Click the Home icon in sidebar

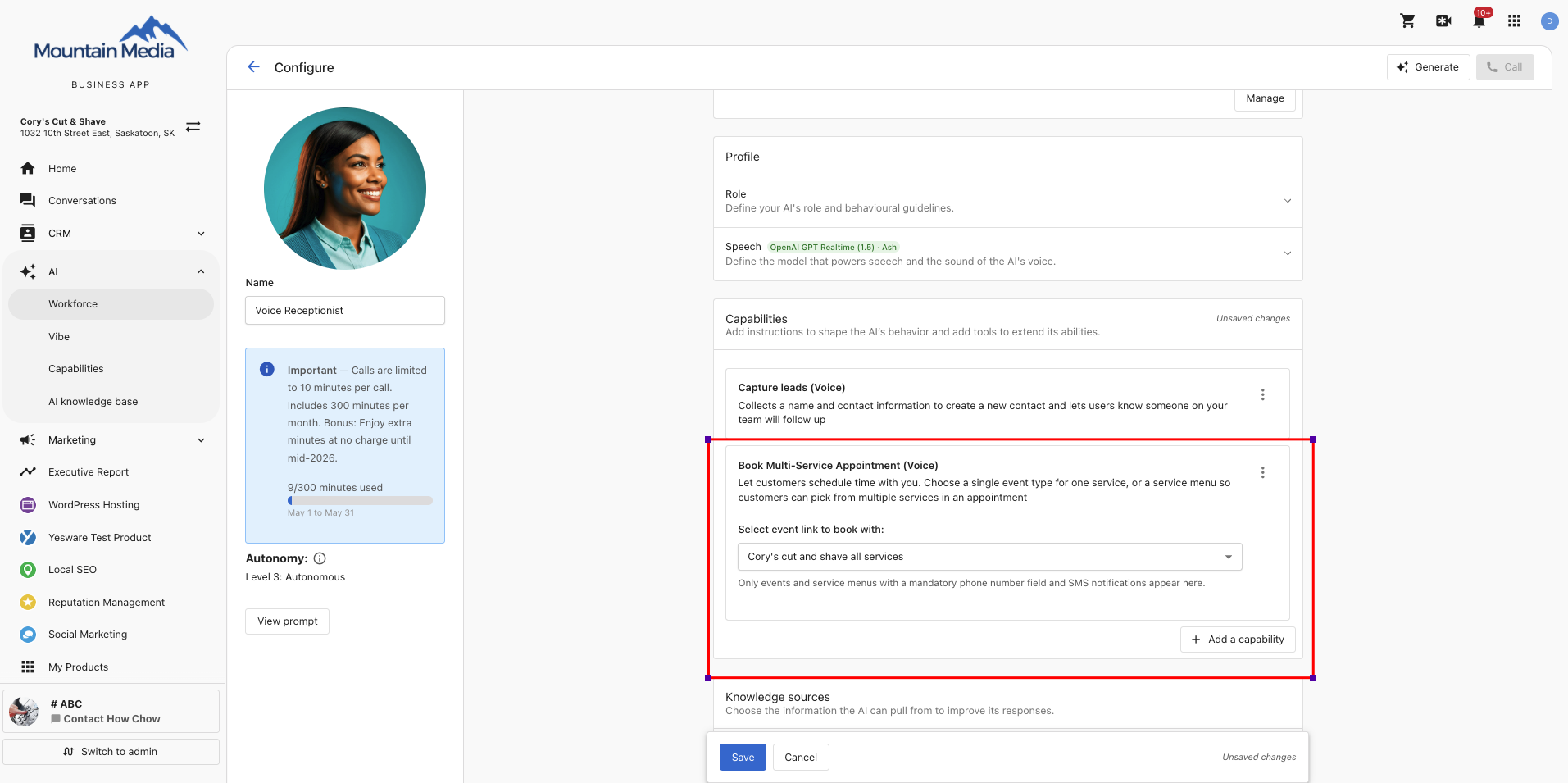[28, 168]
